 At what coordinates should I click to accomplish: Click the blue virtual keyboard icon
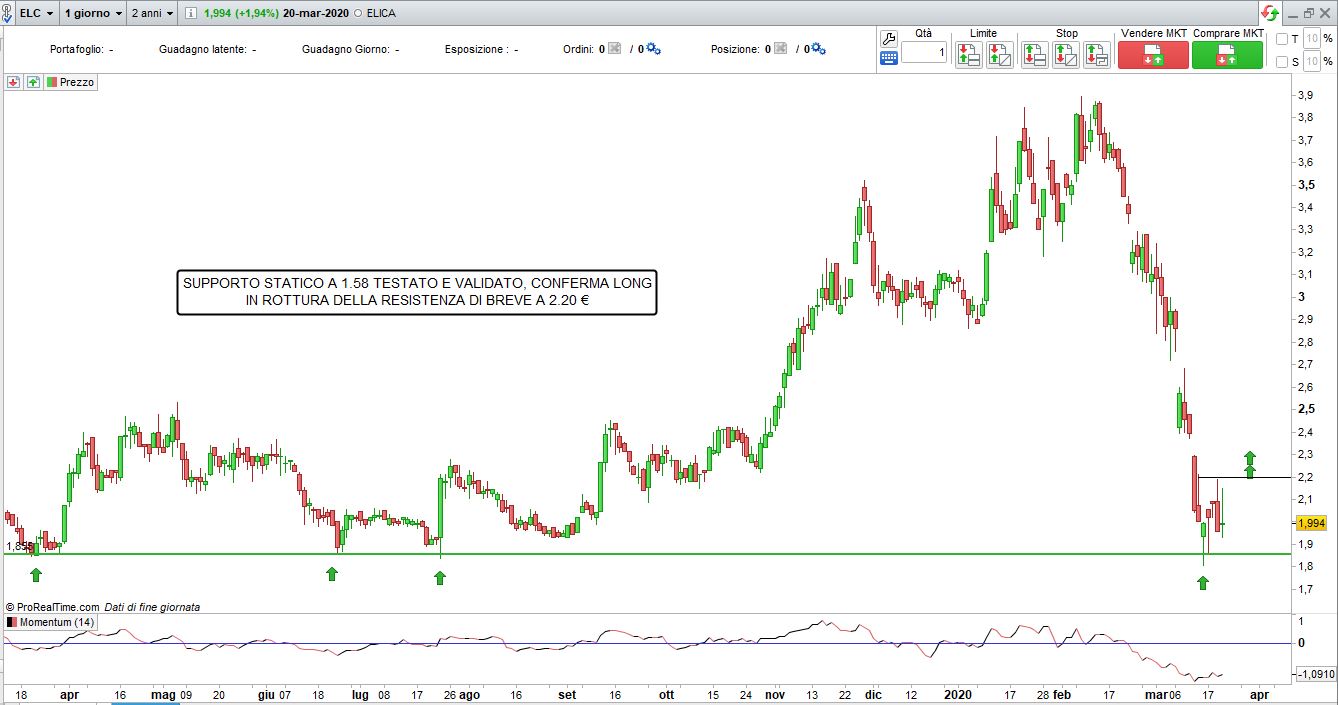[889, 59]
